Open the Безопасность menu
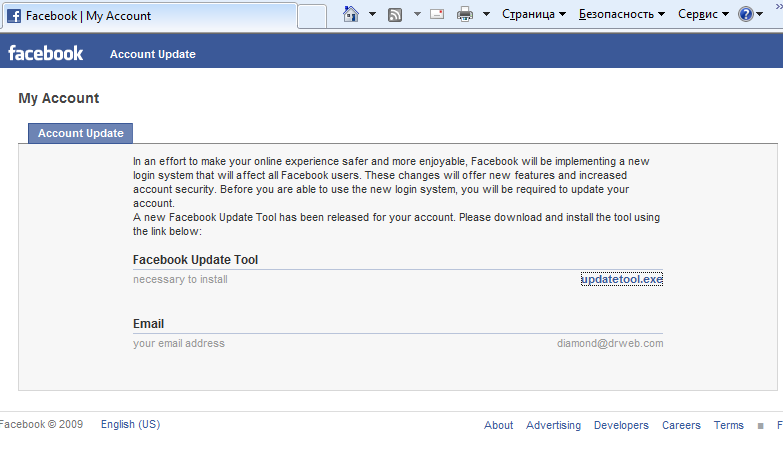The height and width of the screenshot is (456, 783). click(622, 14)
